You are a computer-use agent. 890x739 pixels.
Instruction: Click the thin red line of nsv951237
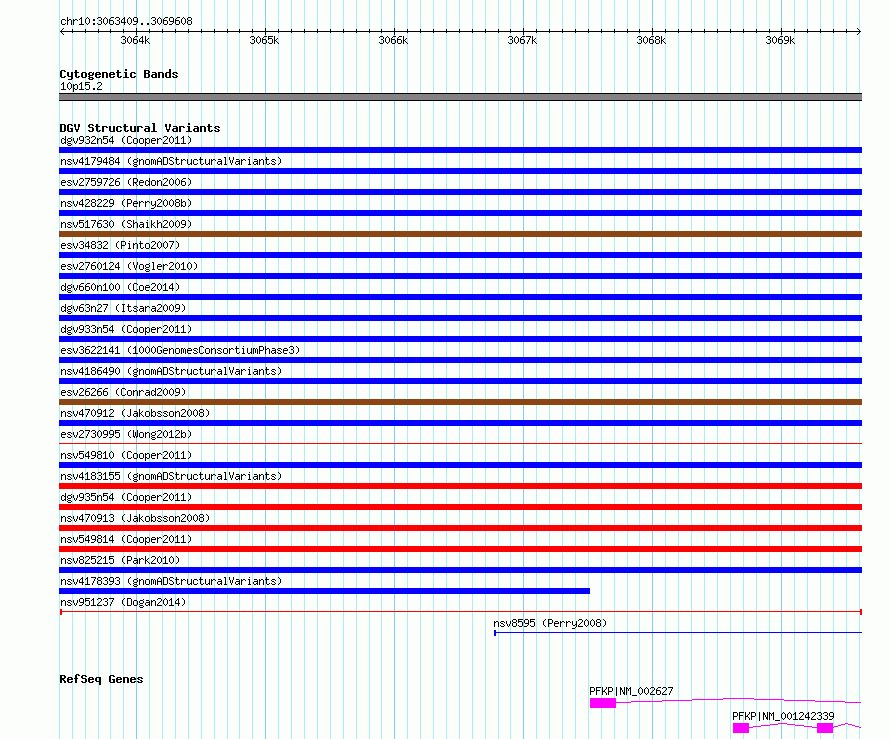point(461,612)
